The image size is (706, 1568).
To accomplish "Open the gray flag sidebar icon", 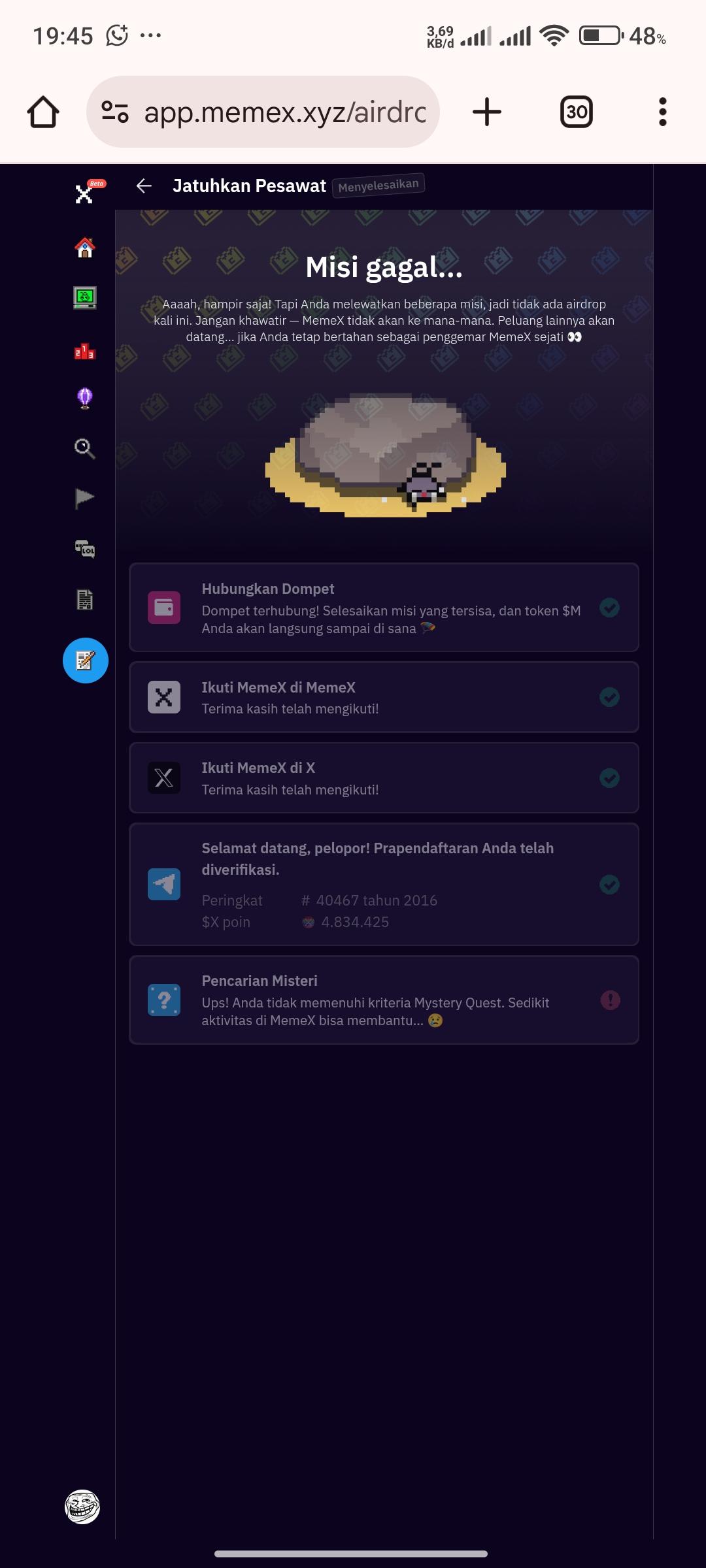I will pos(85,498).
